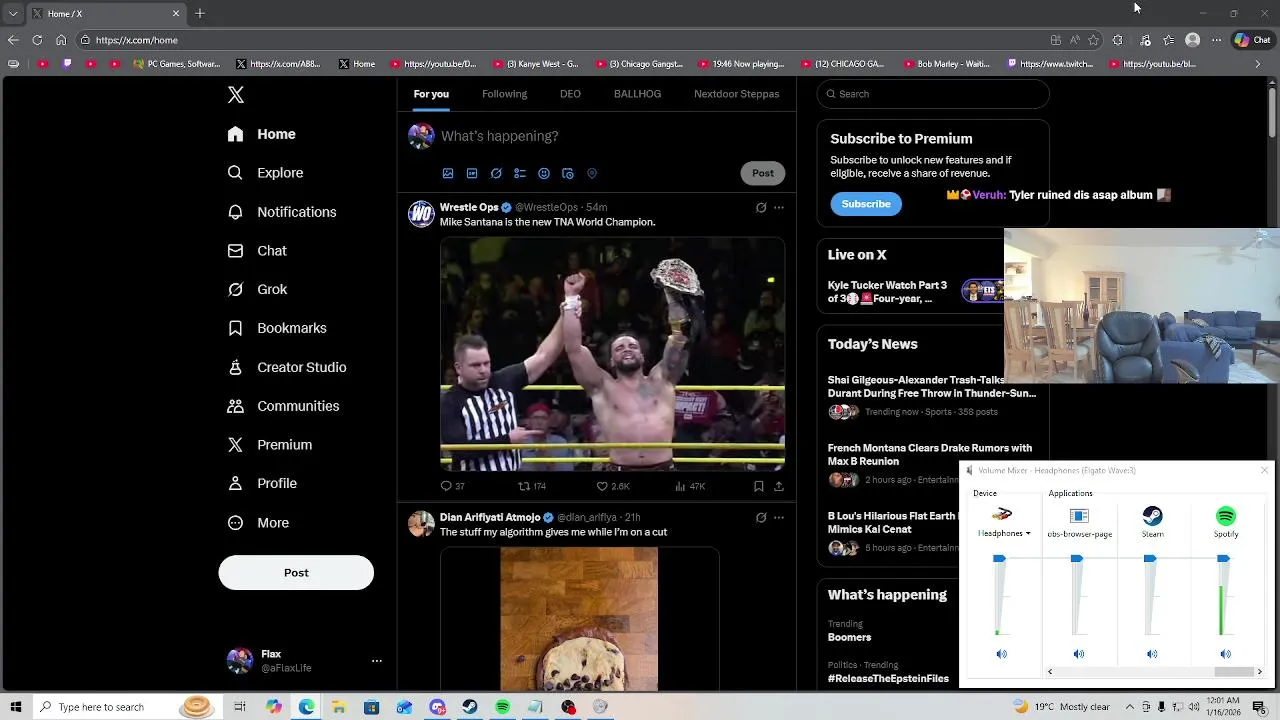Ask Grok about the Wrestle Ops post
The width and height of the screenshot is (1280, 720).
761,208
